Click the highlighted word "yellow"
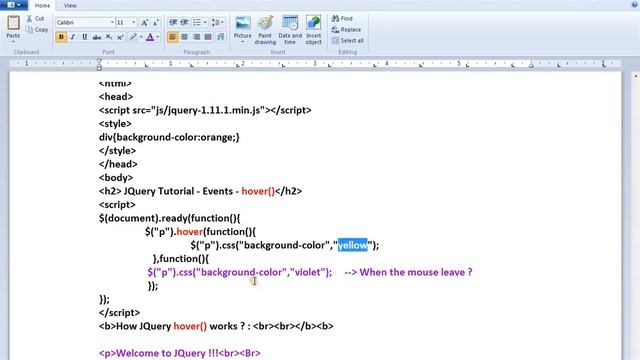The image size is (640, 360). 353,245
